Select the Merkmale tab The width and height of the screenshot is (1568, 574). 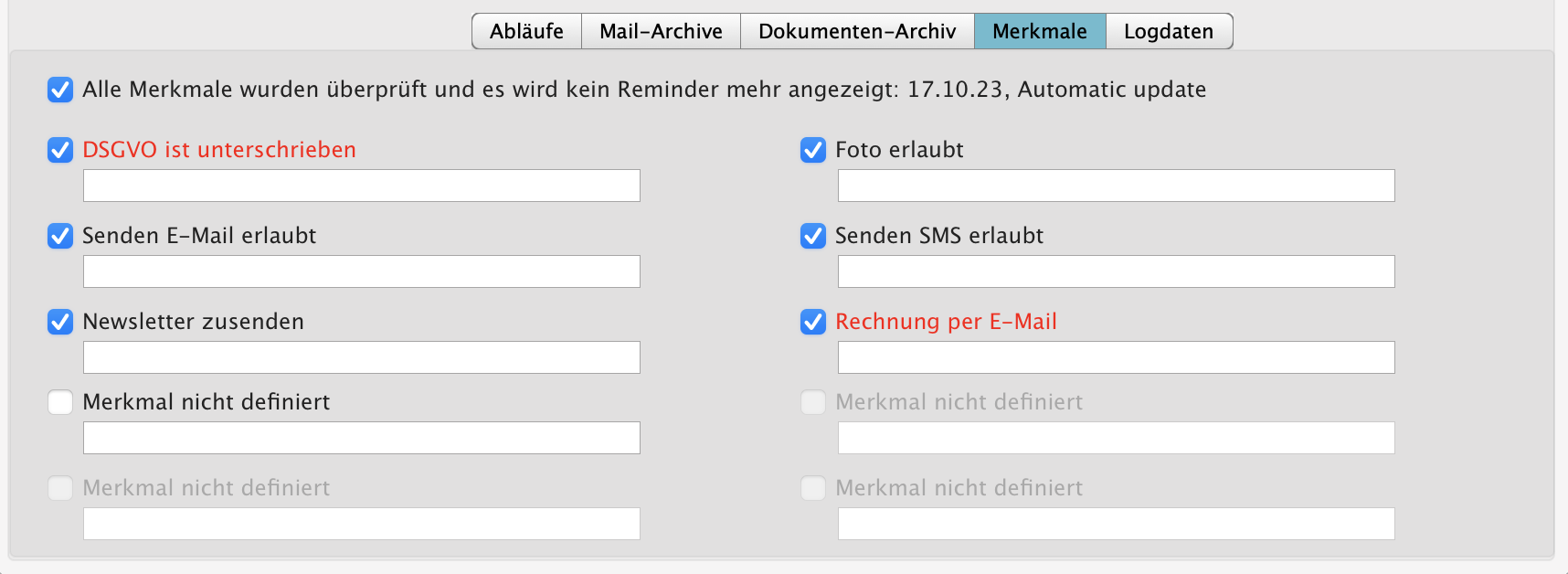tap(1040, 31)
